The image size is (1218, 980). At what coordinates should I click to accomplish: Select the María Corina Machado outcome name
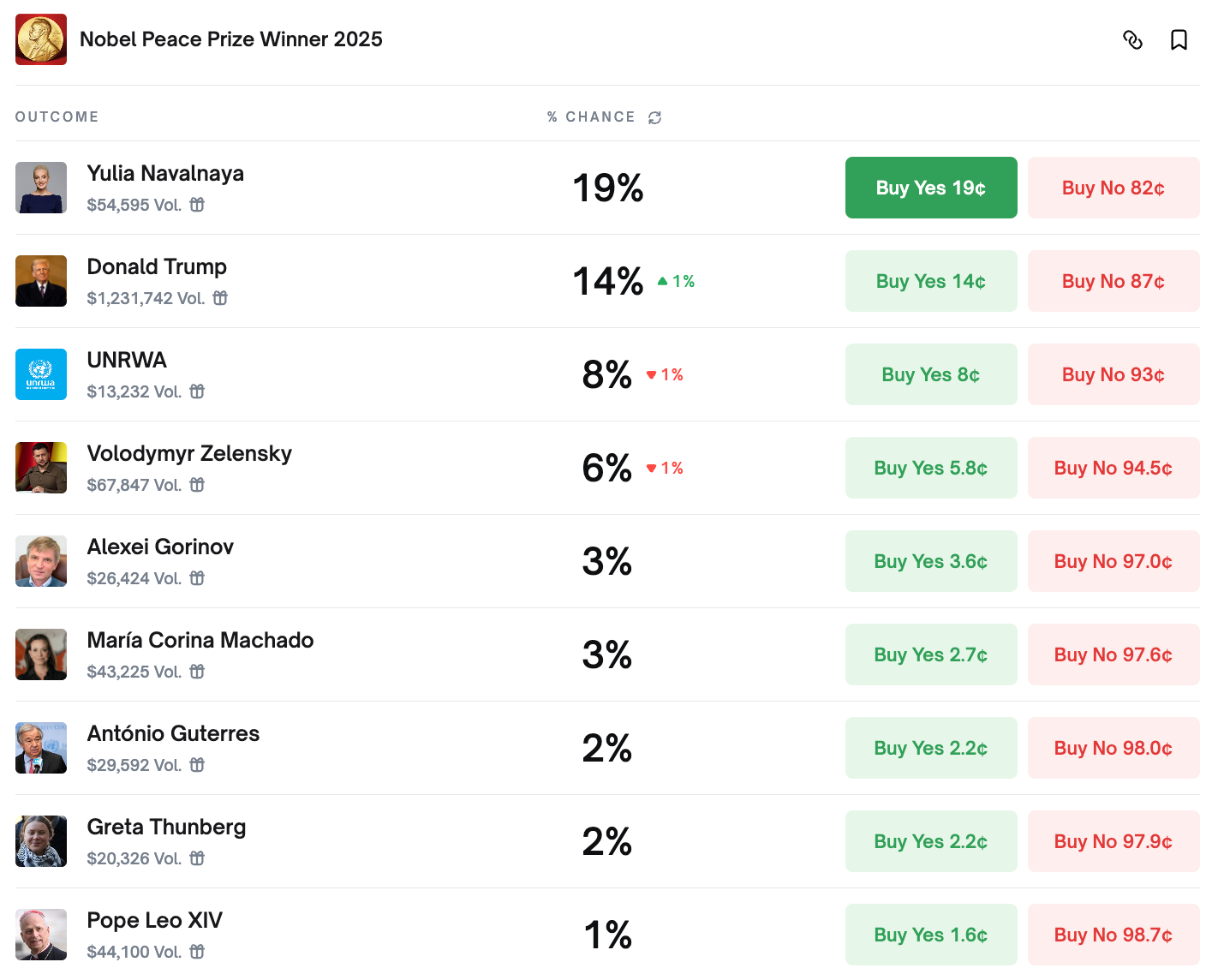pos(200,641)
